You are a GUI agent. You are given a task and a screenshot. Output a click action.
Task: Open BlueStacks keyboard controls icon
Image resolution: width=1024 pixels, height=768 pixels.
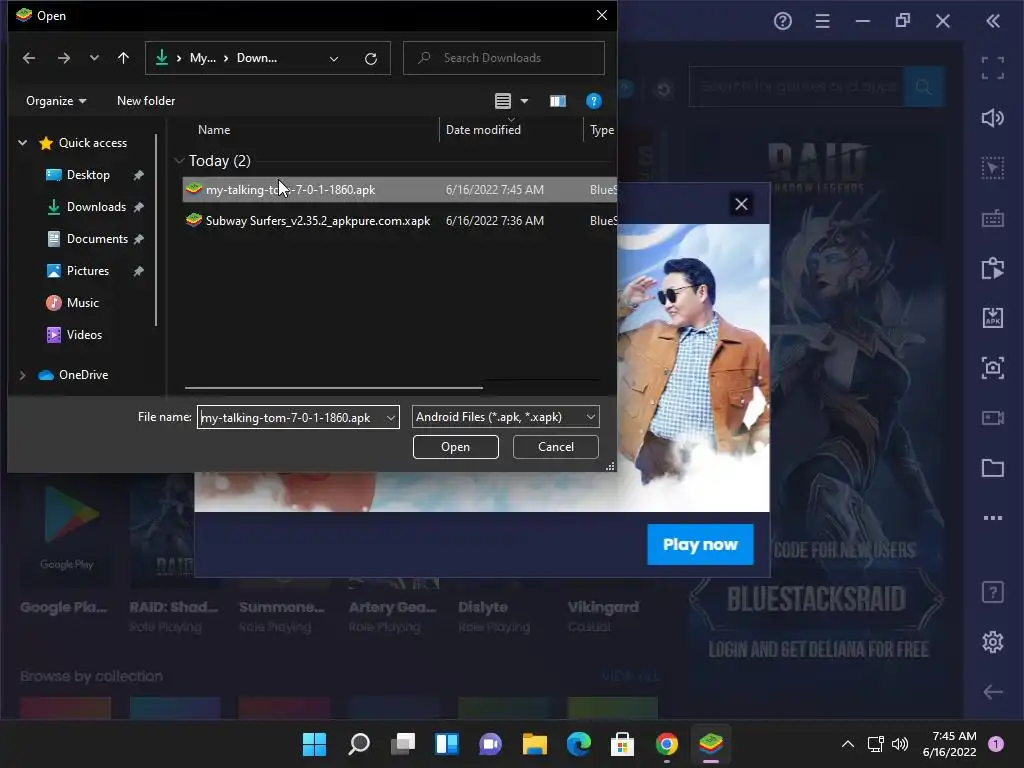992,218
